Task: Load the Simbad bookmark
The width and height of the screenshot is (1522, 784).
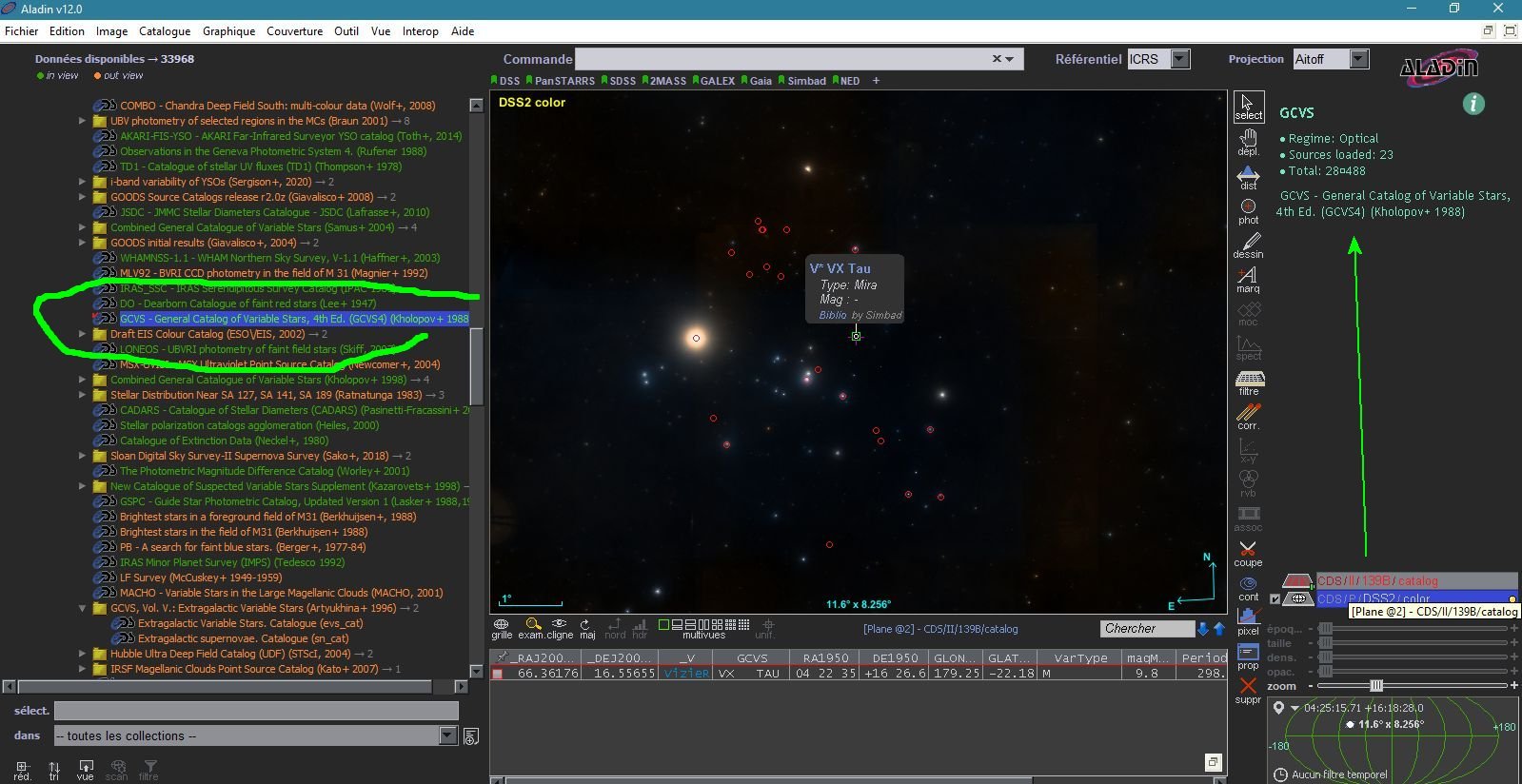Action: pyautogui.click(x=803, y=81)
